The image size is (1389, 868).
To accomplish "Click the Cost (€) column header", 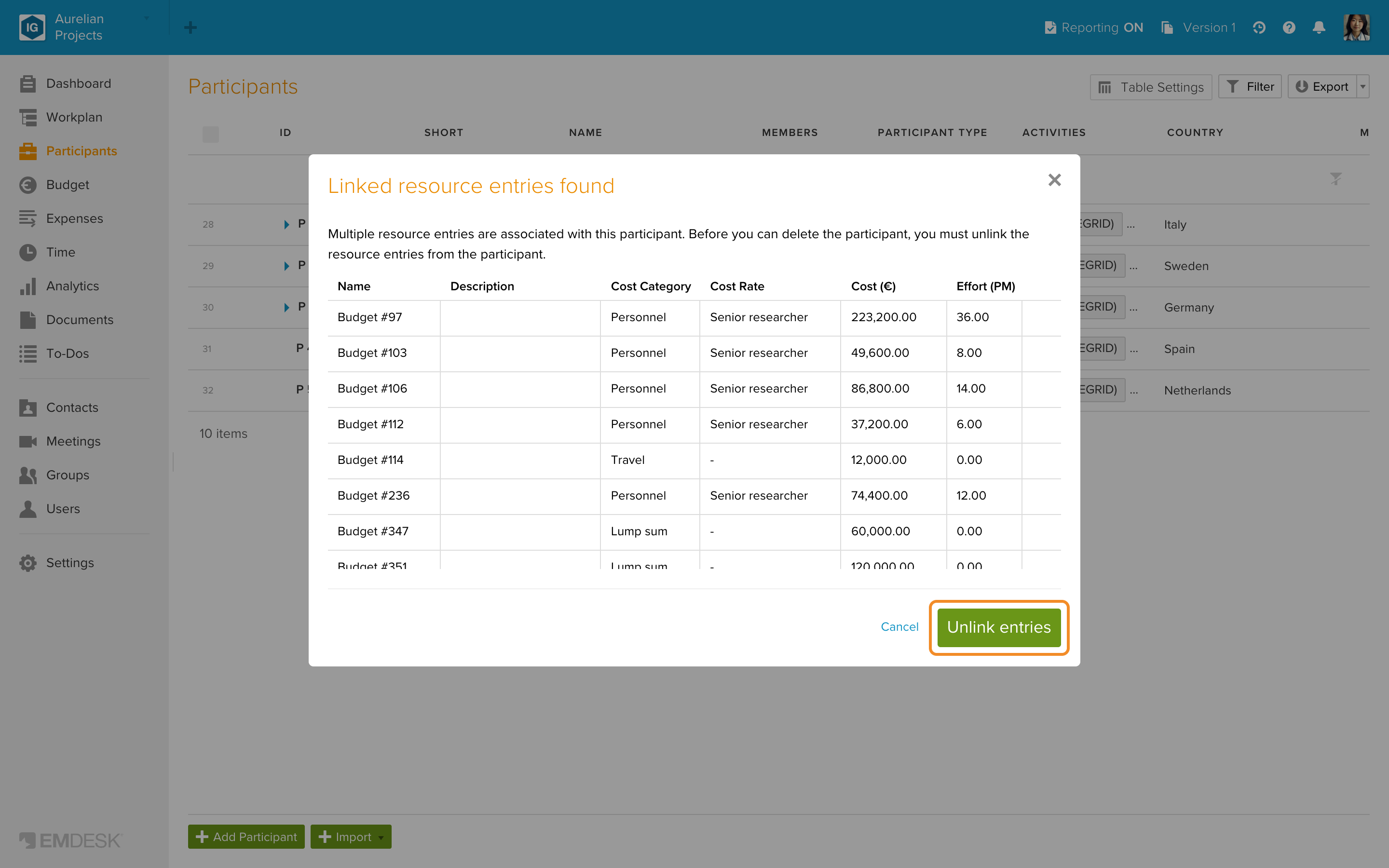I will (x=873, y=286).
